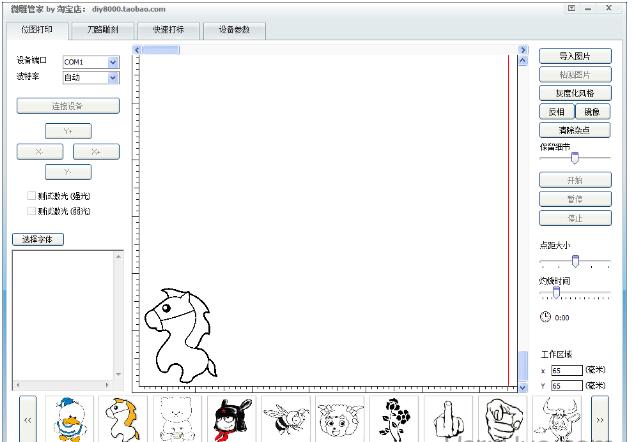Open the 设备参数 tab
The height and width of the screenshot is (442, 632).
point(234,30)
